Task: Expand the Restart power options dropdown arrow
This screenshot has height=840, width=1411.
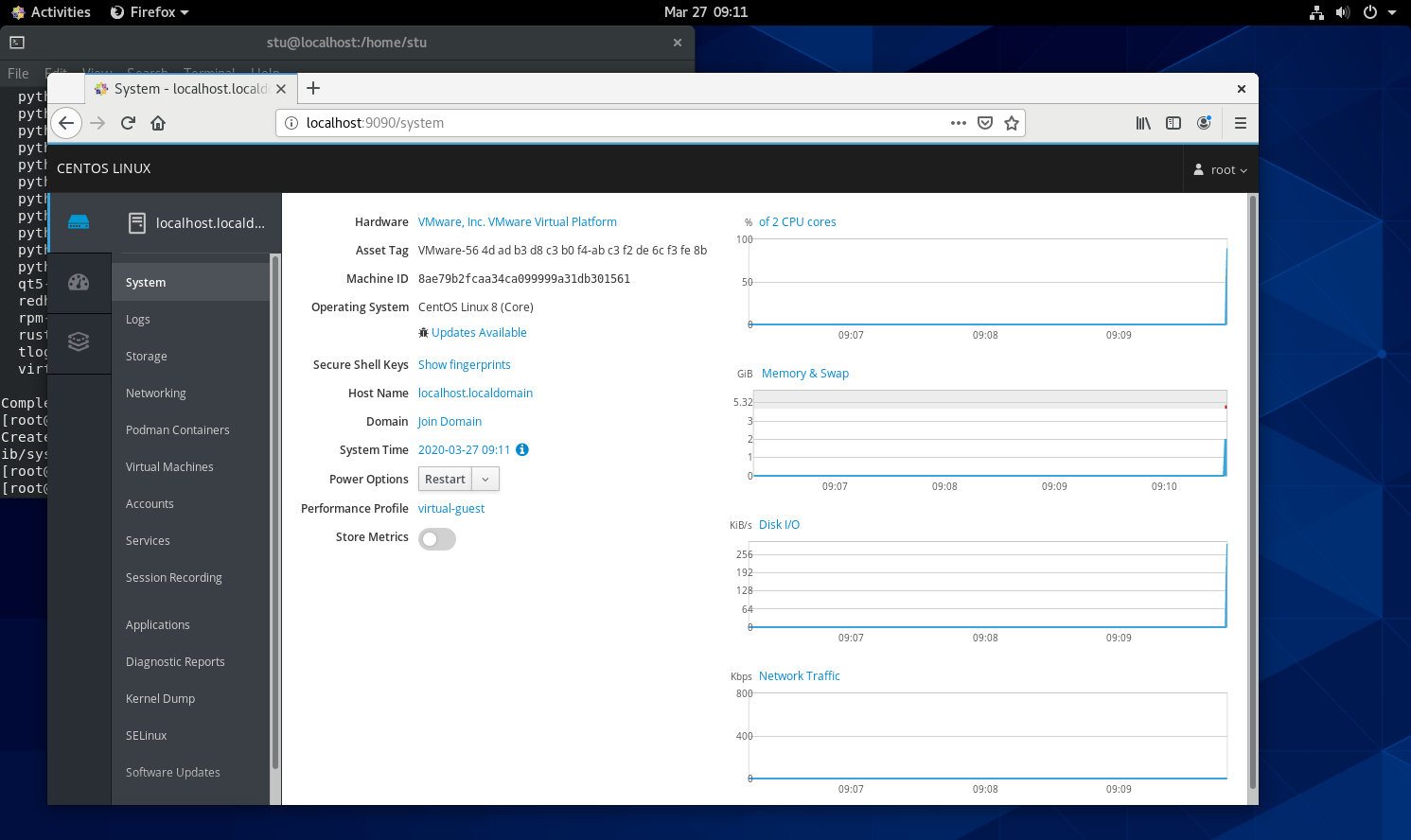Action: tap(485, 480)
